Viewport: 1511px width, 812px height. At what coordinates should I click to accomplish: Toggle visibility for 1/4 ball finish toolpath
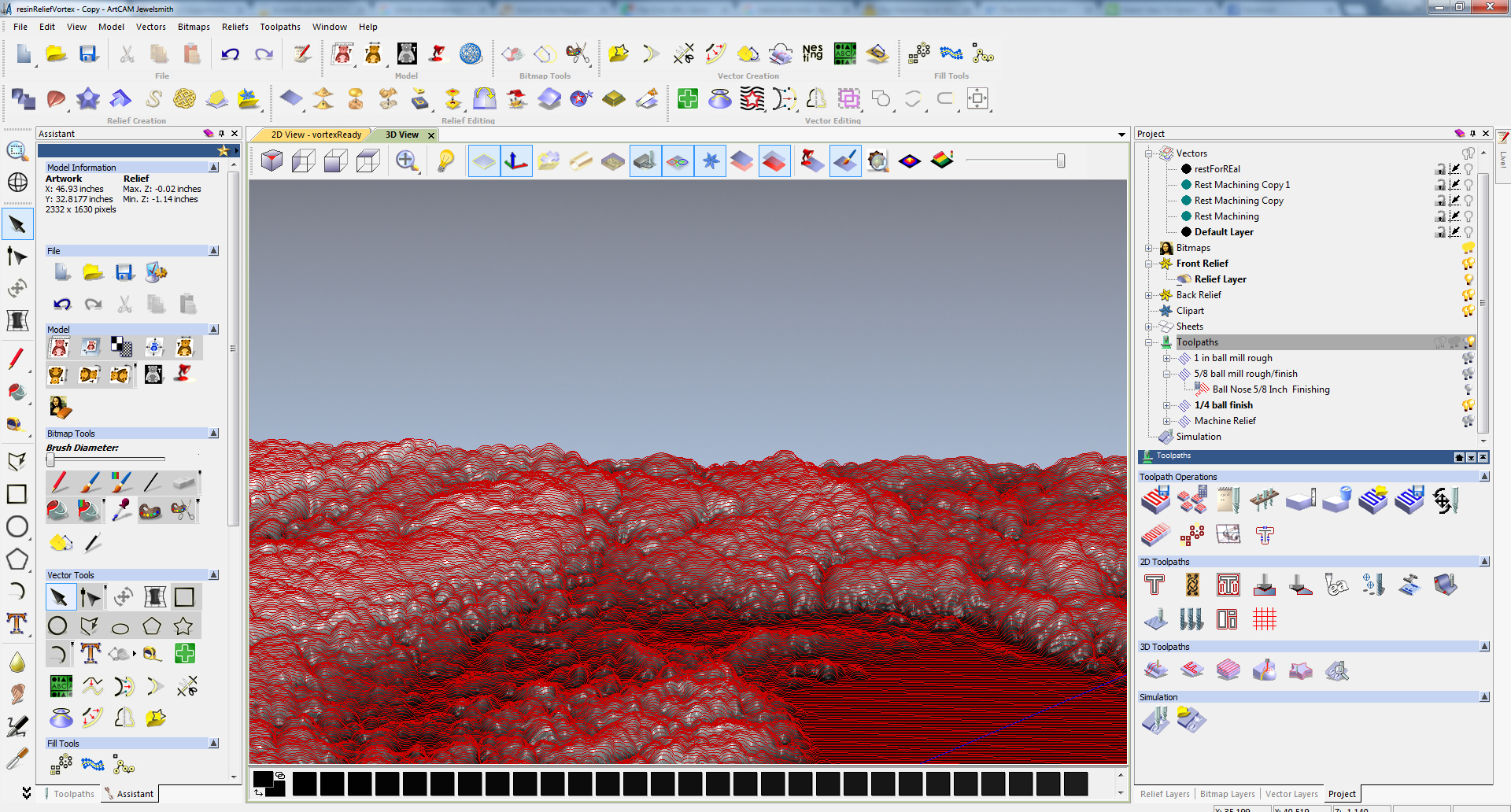click(x=1468, y=405)
